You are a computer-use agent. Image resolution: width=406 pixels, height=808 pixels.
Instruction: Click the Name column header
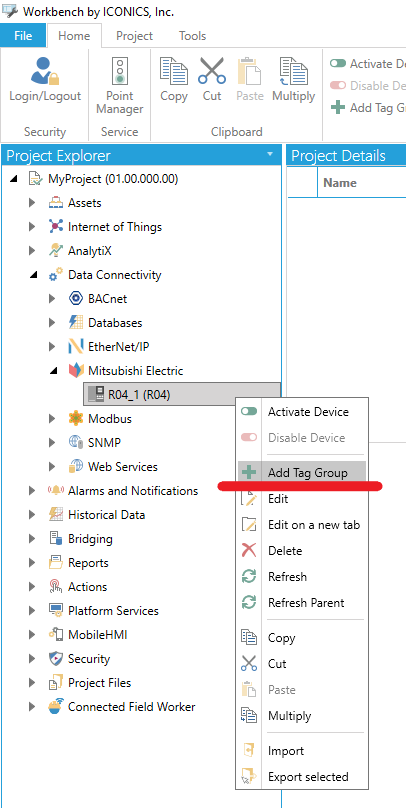pos(340,183)
